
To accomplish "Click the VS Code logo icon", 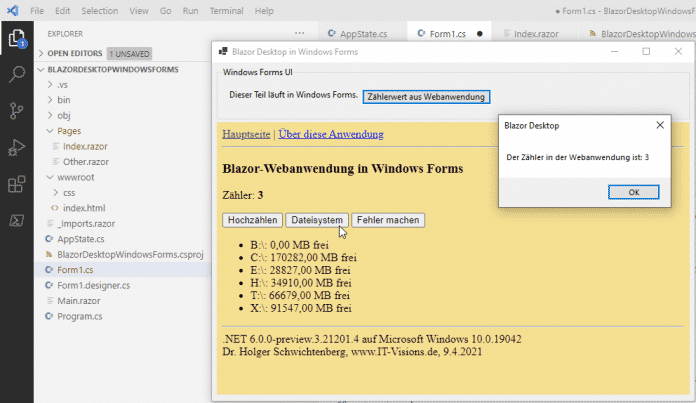I will pos(13,10).
